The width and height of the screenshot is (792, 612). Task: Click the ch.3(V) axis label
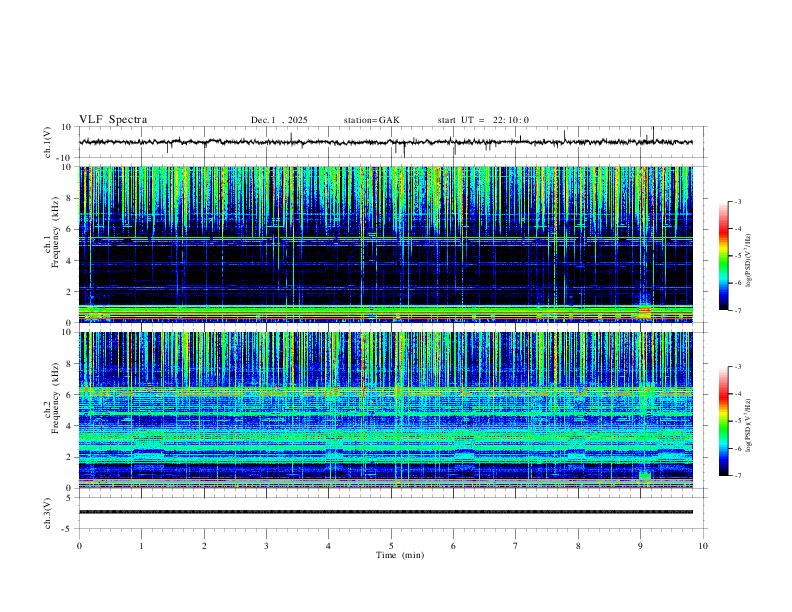pos(48,513)
